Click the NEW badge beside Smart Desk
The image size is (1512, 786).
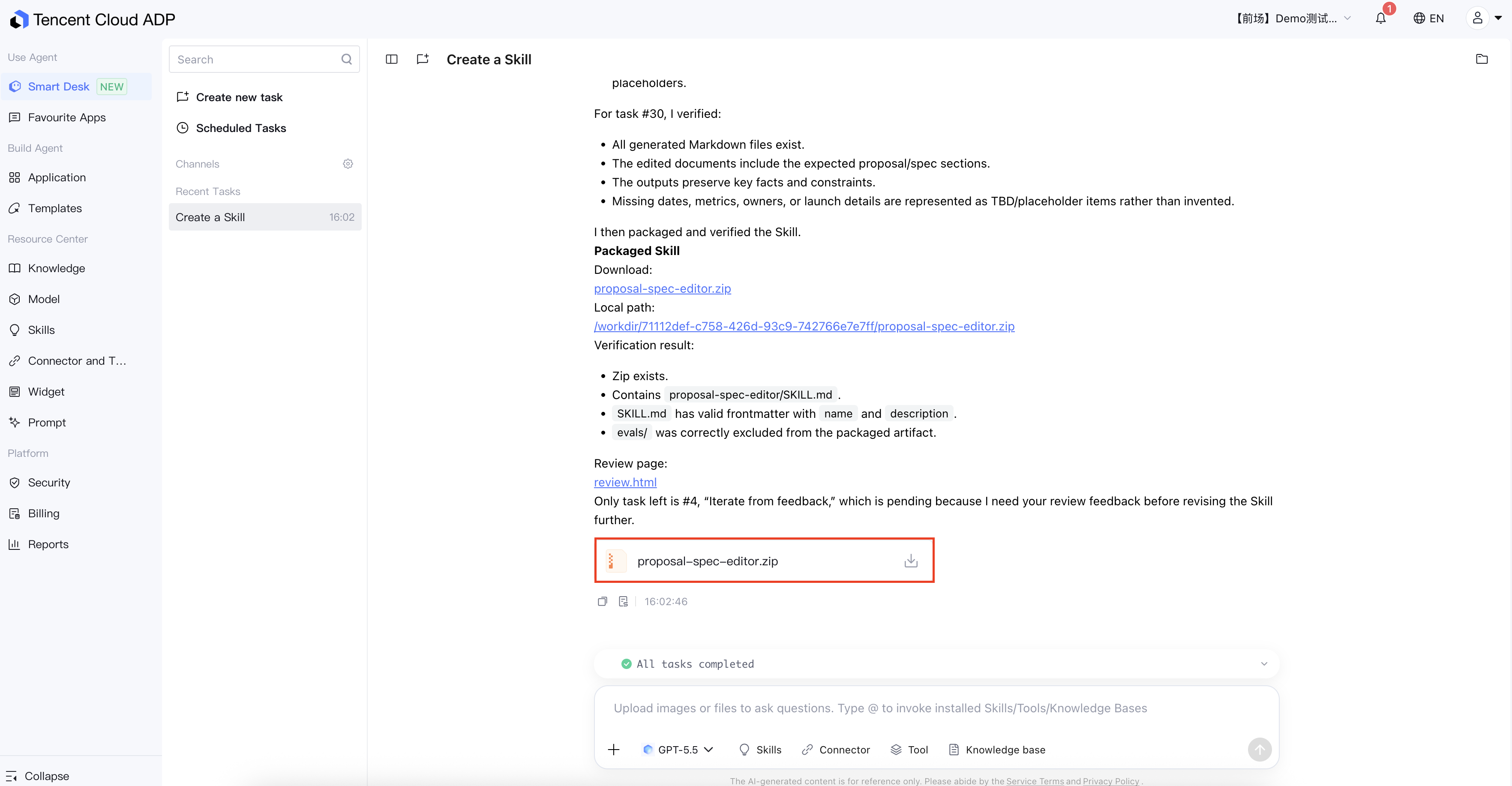point(111,87)
